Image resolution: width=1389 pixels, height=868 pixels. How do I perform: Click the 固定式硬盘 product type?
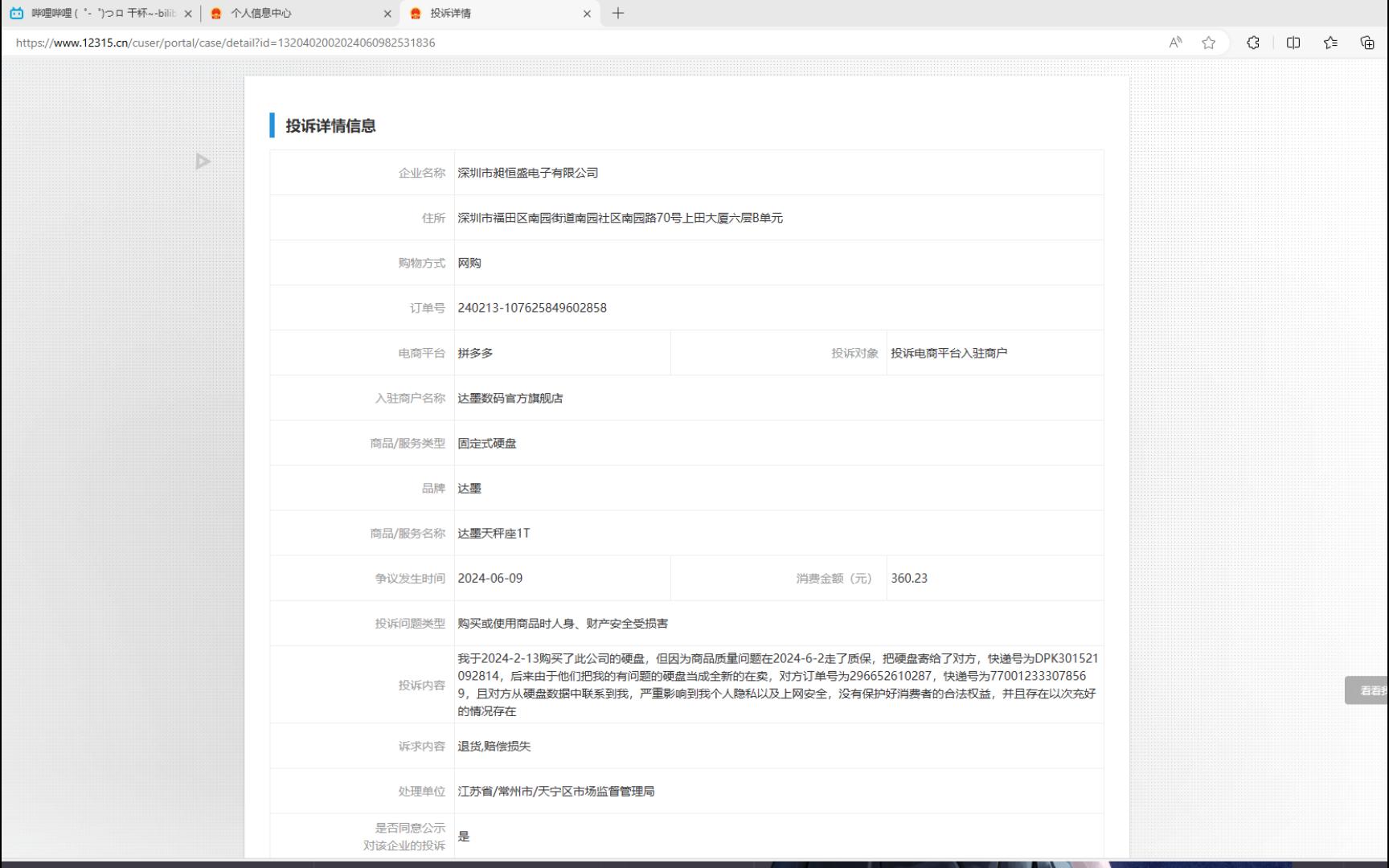coord(487,443)
